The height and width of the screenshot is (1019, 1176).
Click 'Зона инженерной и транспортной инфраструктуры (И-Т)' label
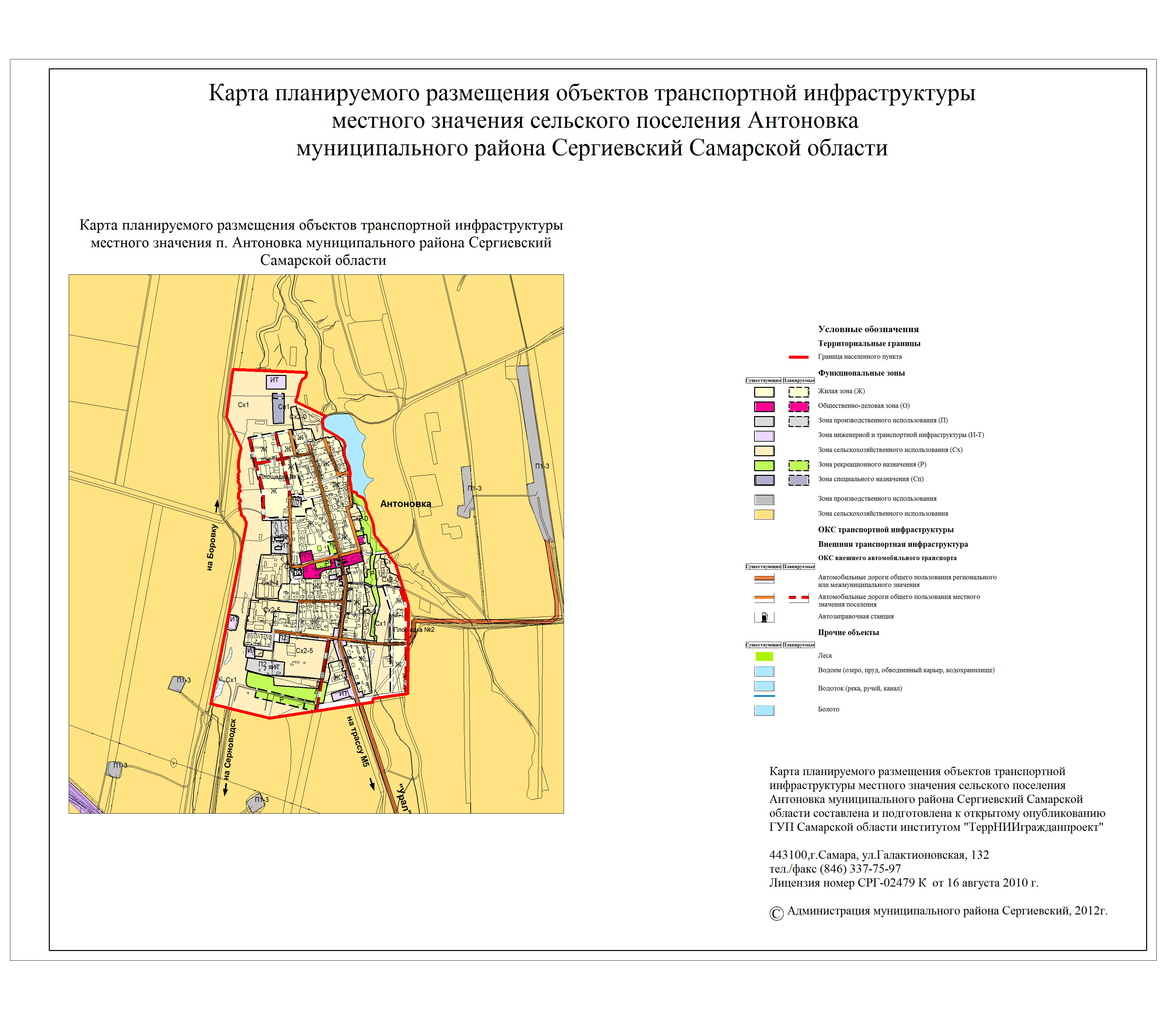coord(901,435)
